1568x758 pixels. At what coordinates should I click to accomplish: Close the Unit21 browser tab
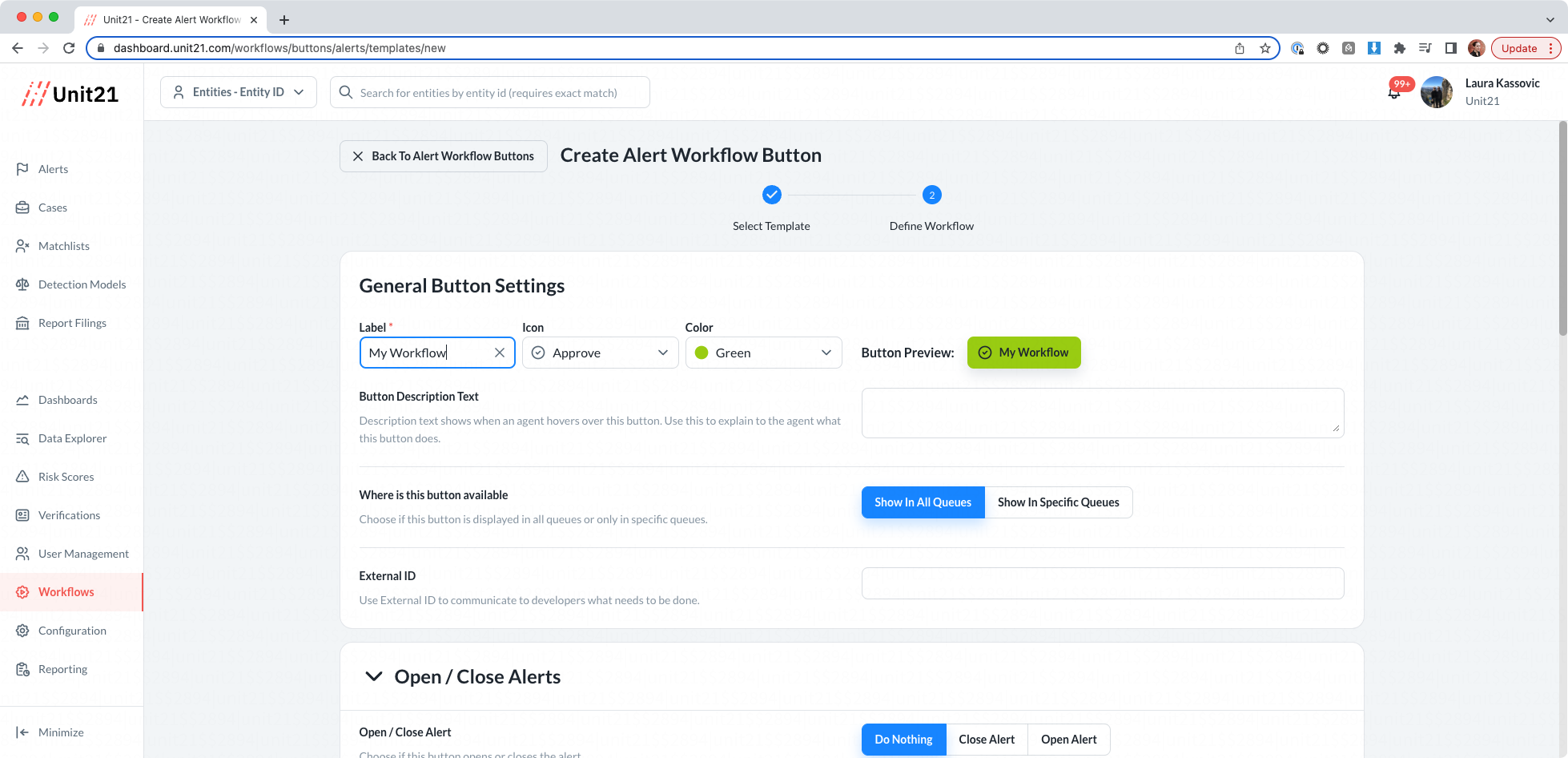click(x=254, y=20)
